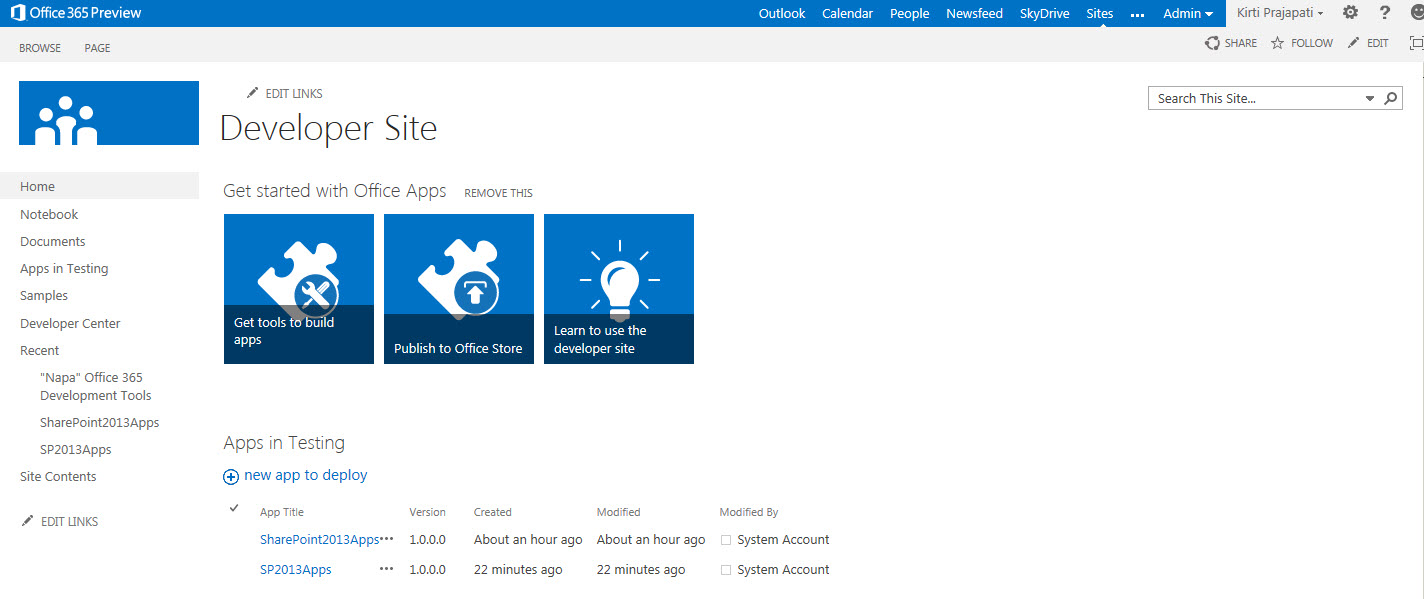Image resolution: width=1424 pixels, height=599 pixels.
Task: Open the Kirti Prajapati user menu
Action: 1280,13
